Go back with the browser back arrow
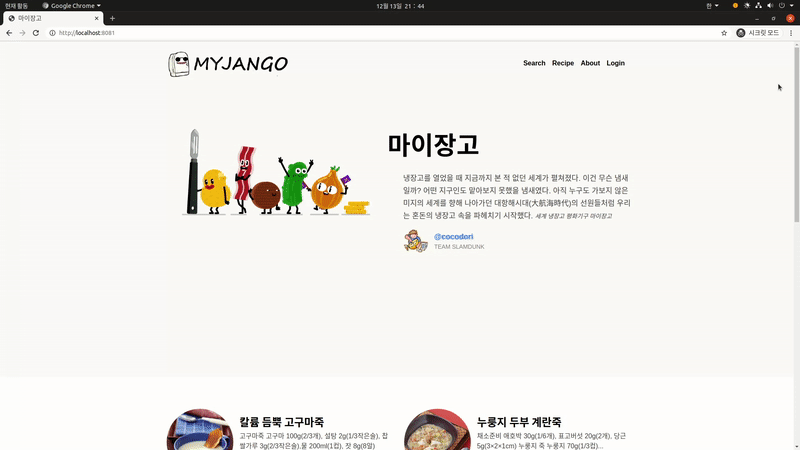This screenshot has width=800, height=450. click(9, 33)
